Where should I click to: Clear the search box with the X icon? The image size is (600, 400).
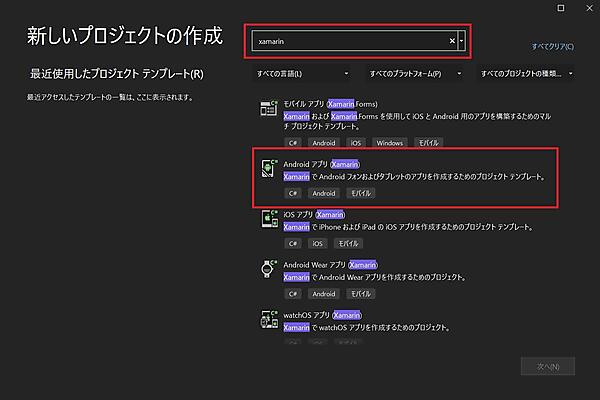451,42
